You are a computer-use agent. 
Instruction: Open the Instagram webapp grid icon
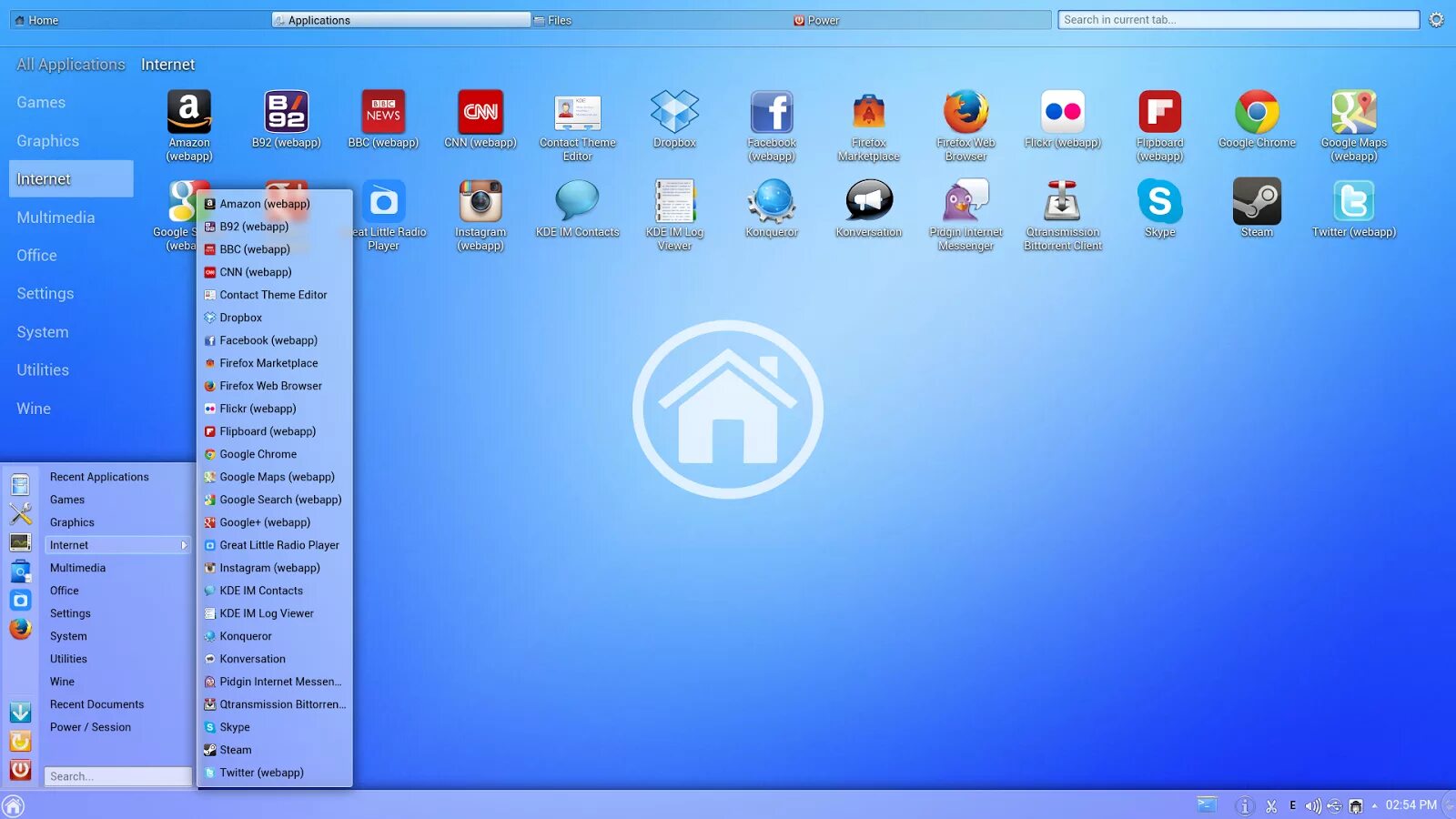480,201
